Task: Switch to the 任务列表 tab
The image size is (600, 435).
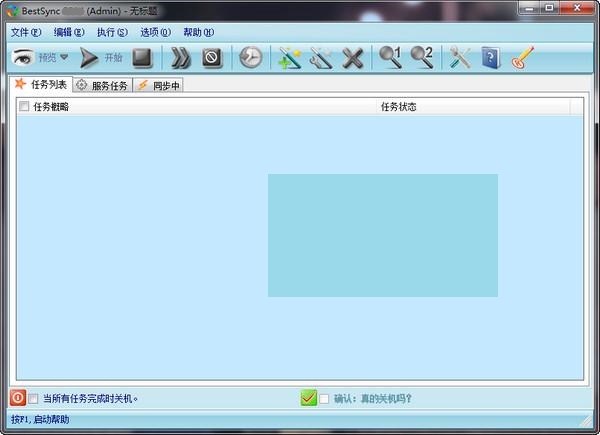Action: point(41,85)
